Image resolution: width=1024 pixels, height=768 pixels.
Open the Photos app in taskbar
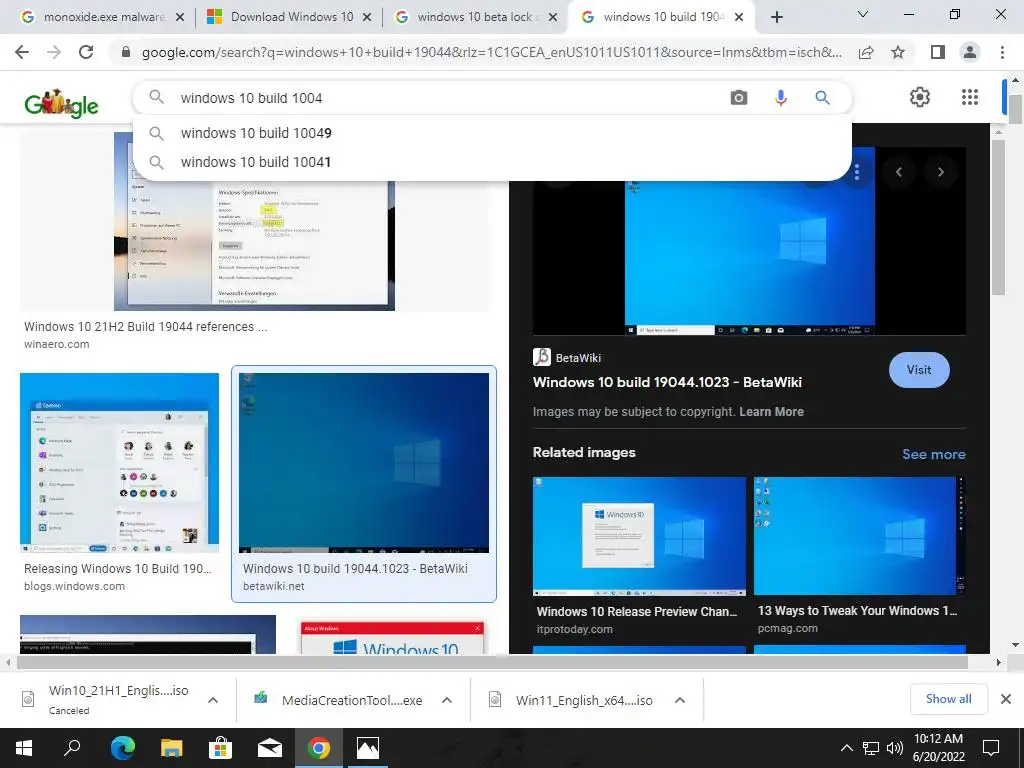click(368, 748)
